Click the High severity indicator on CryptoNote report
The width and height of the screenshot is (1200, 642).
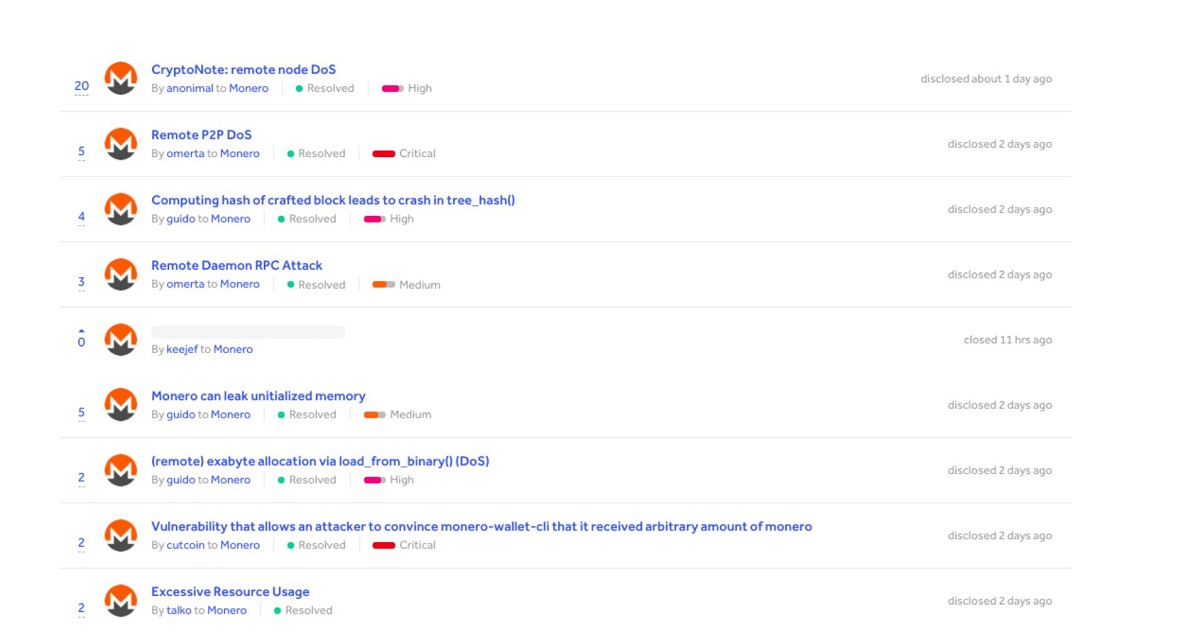tap(407, 88)
